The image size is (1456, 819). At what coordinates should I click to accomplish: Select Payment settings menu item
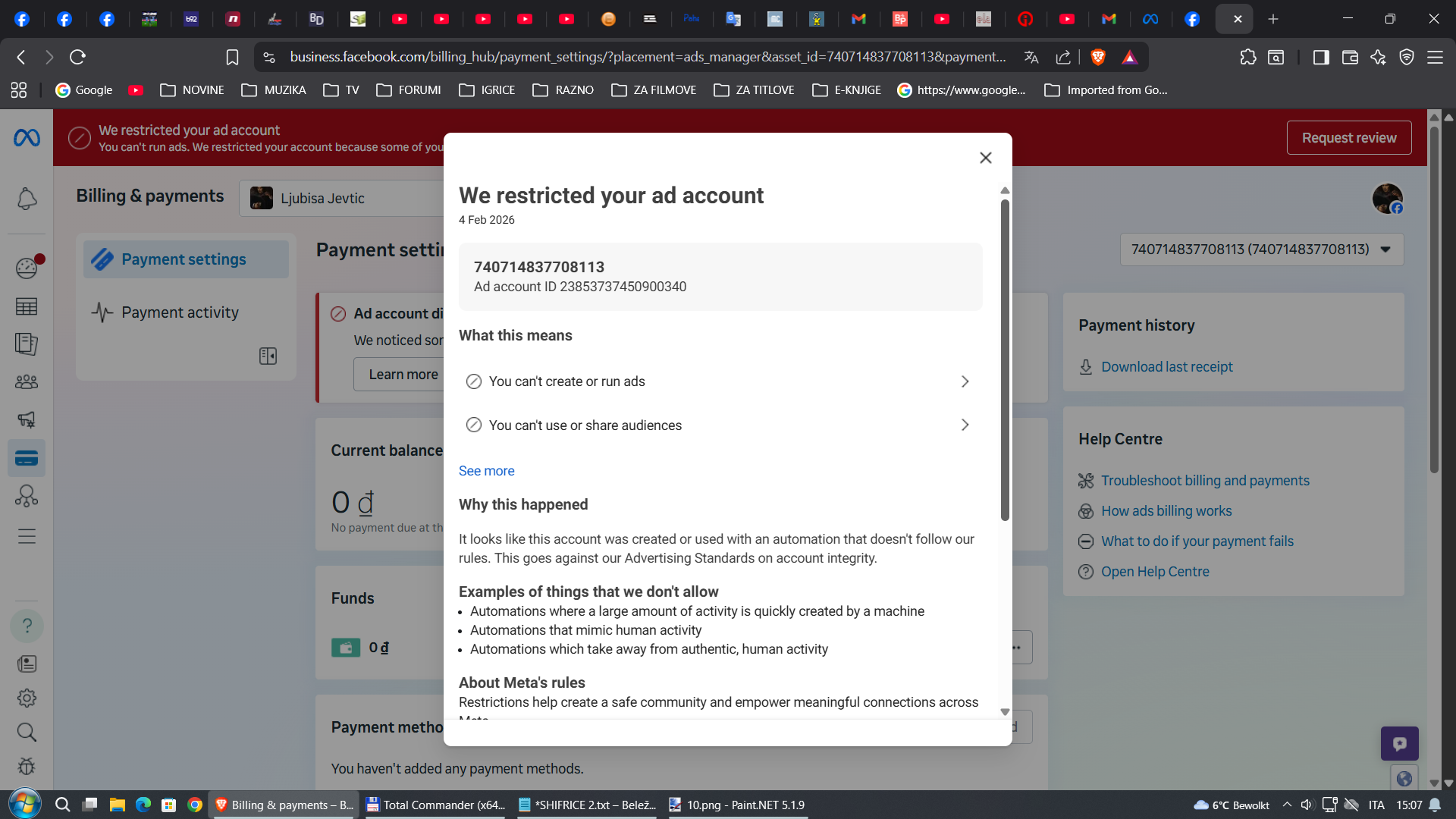184,259
